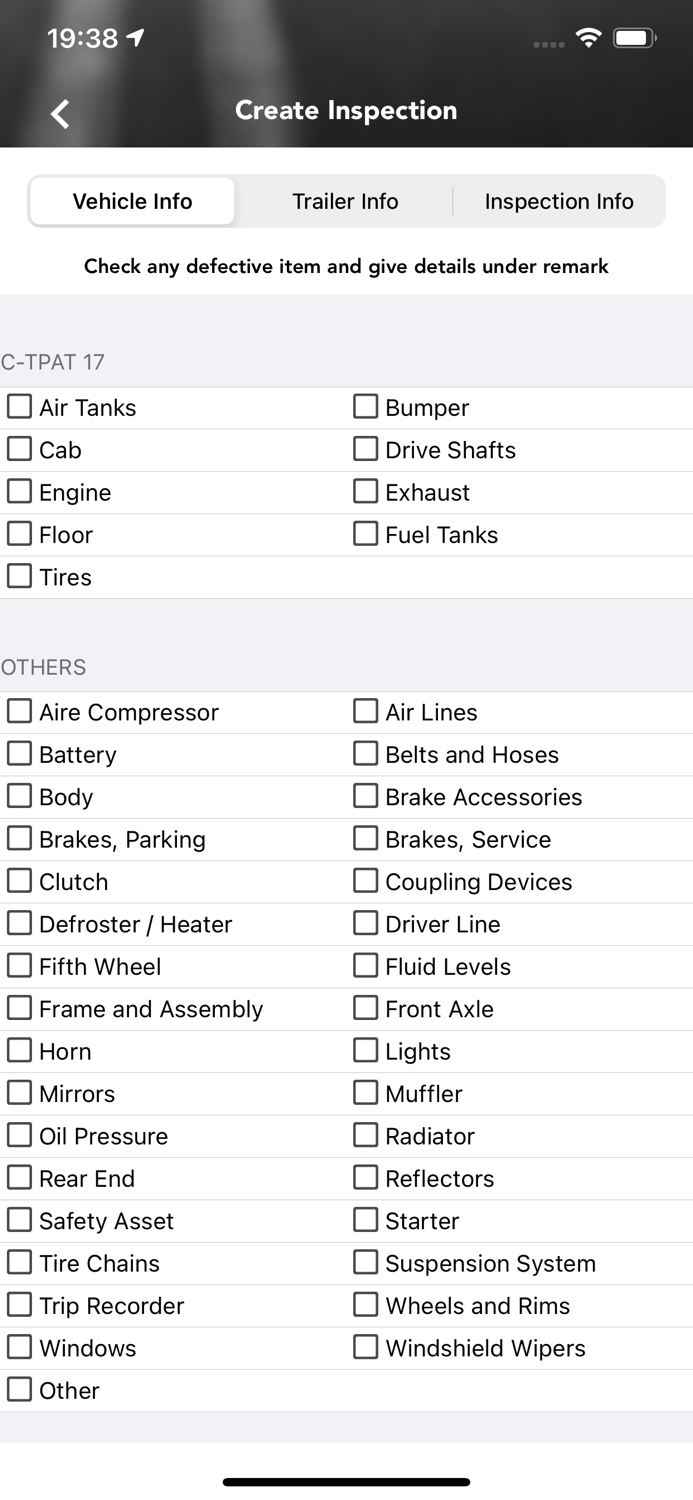Screen dimensions: 693x1500
Task: Toggle the Windshield Wipers checkbox
Action: (366, 1346)
